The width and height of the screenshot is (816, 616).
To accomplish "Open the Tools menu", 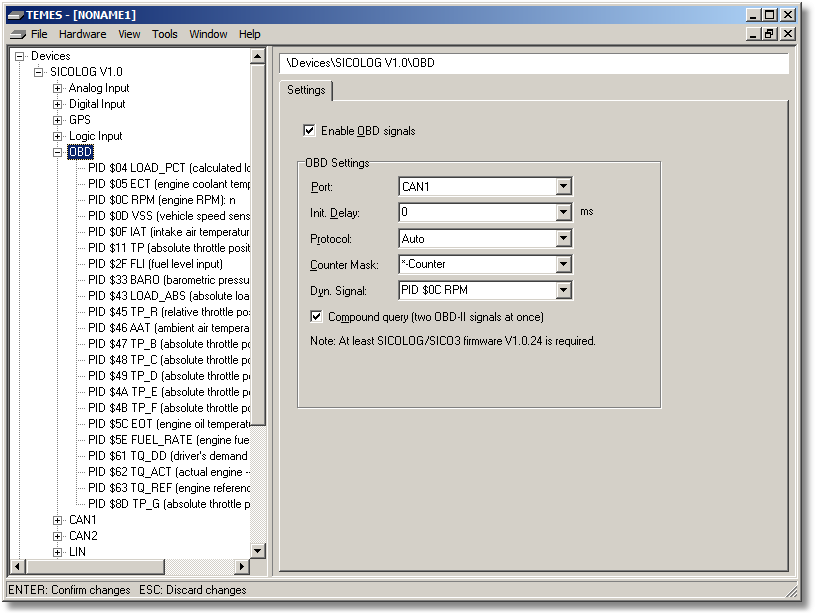I will point(164,34).
